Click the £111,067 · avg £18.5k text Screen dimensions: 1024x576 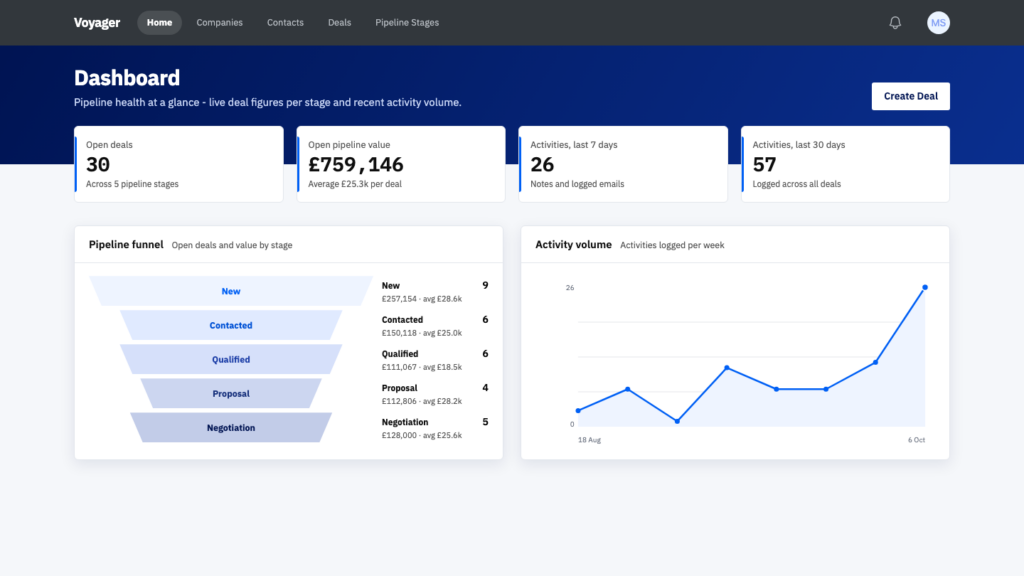[421, 367]
